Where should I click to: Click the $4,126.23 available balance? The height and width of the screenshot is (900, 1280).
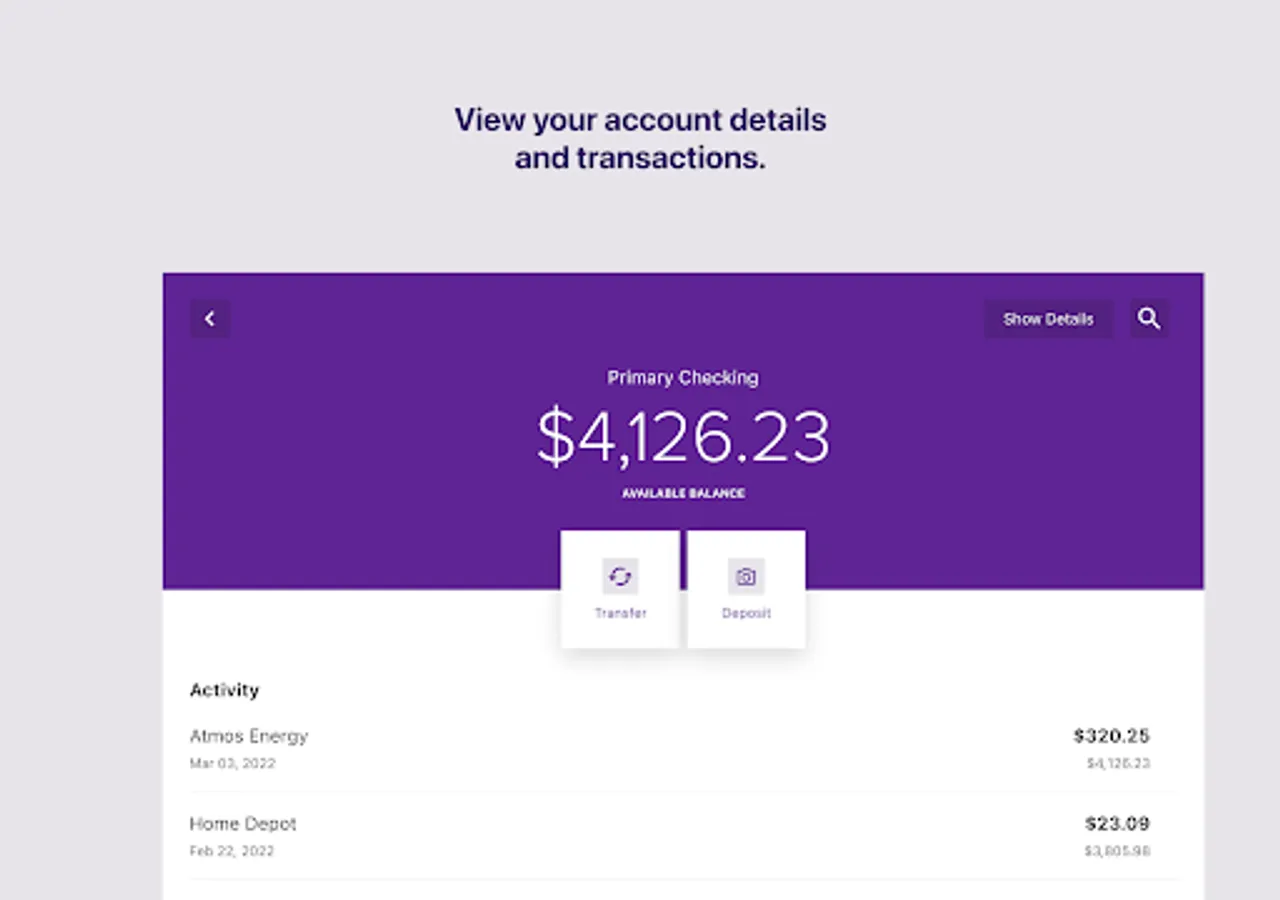(683, 435)
